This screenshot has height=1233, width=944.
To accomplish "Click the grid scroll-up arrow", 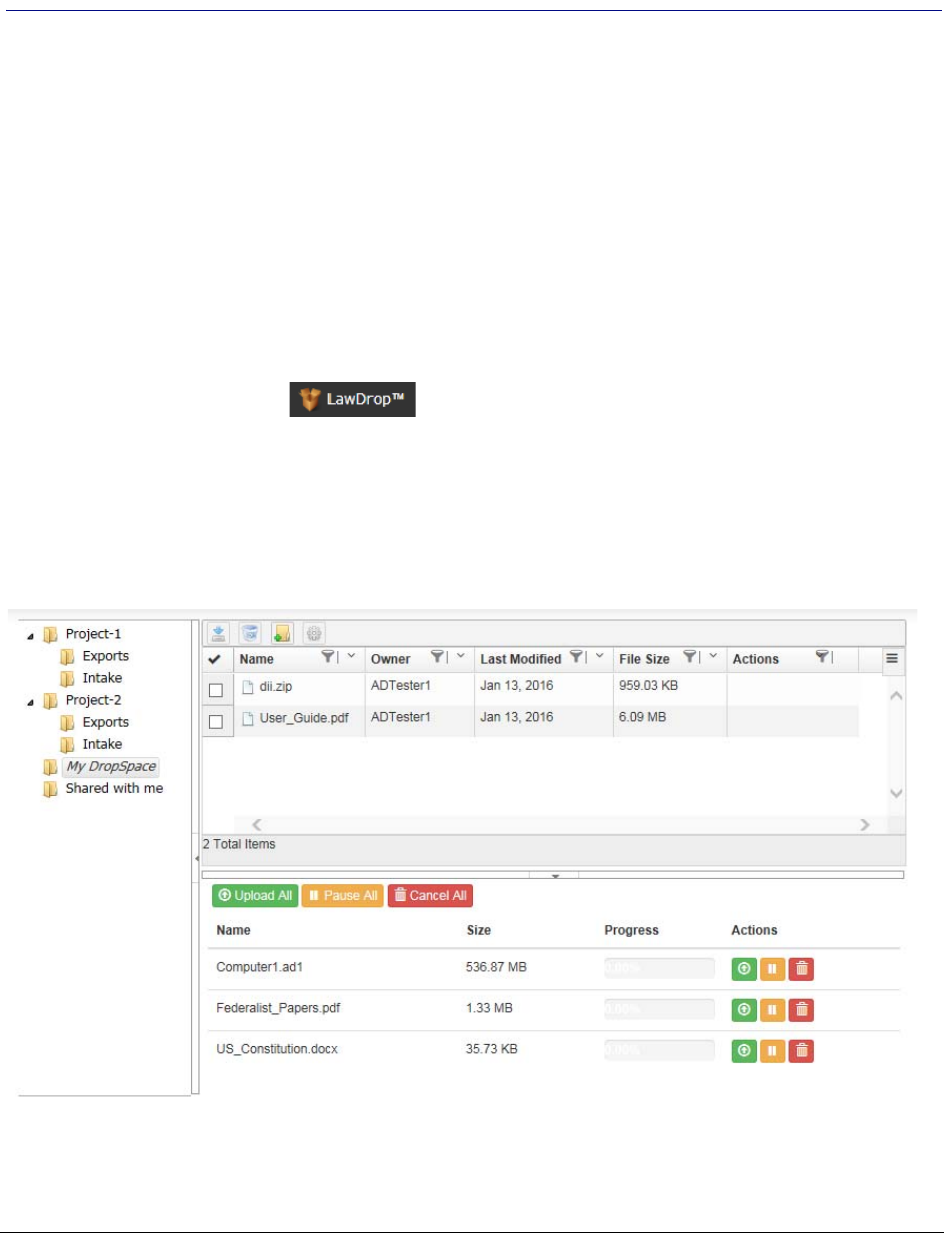I will (896, 695).
